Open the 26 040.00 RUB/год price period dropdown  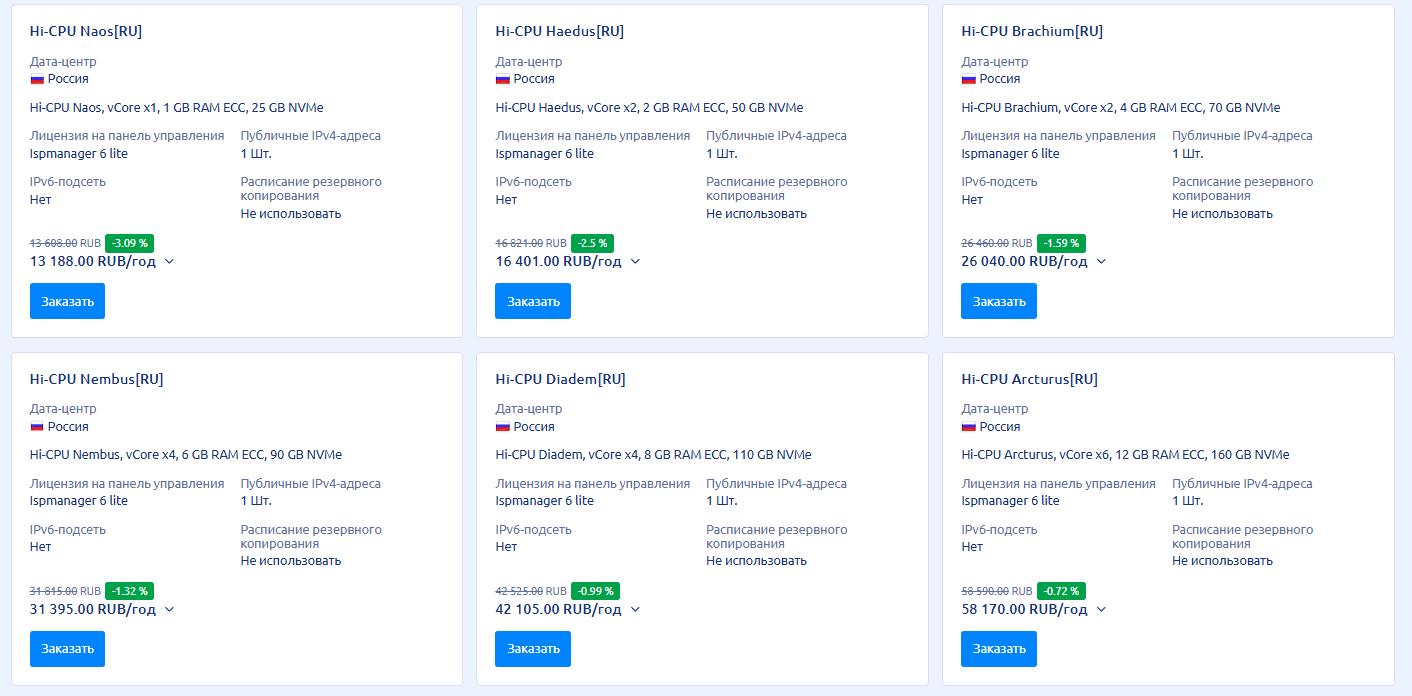coord(1101,262)
